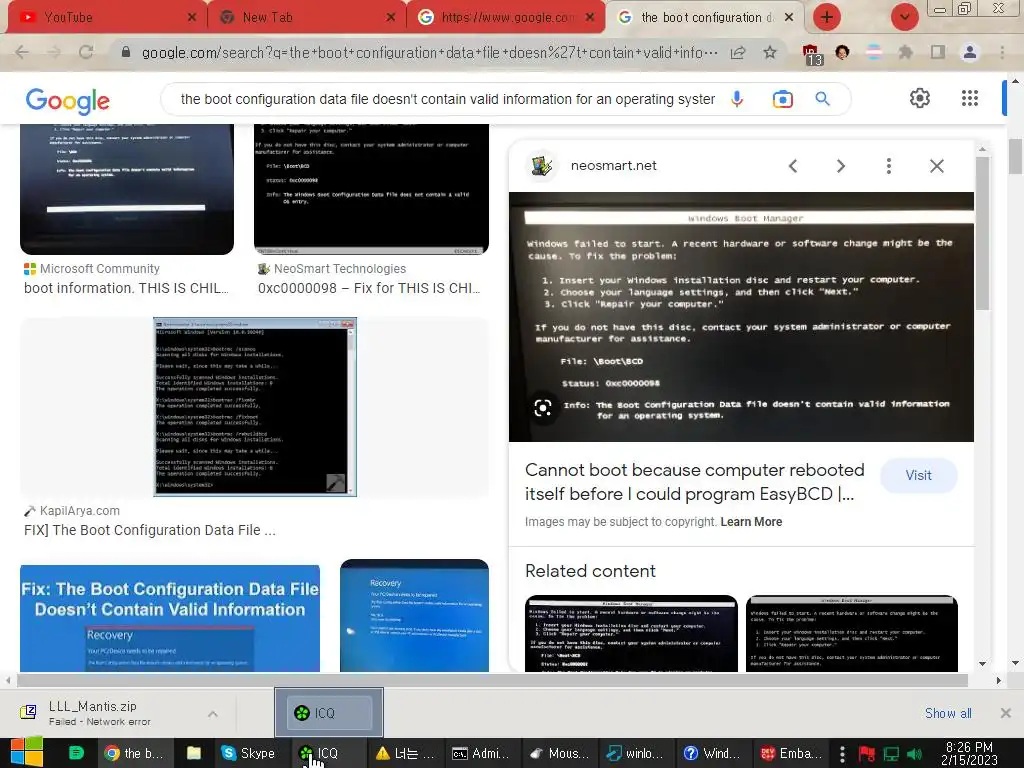This screenshot has width=1024, height=768.
Task: Open neosmart.net source link
Action: coord(613,166)
